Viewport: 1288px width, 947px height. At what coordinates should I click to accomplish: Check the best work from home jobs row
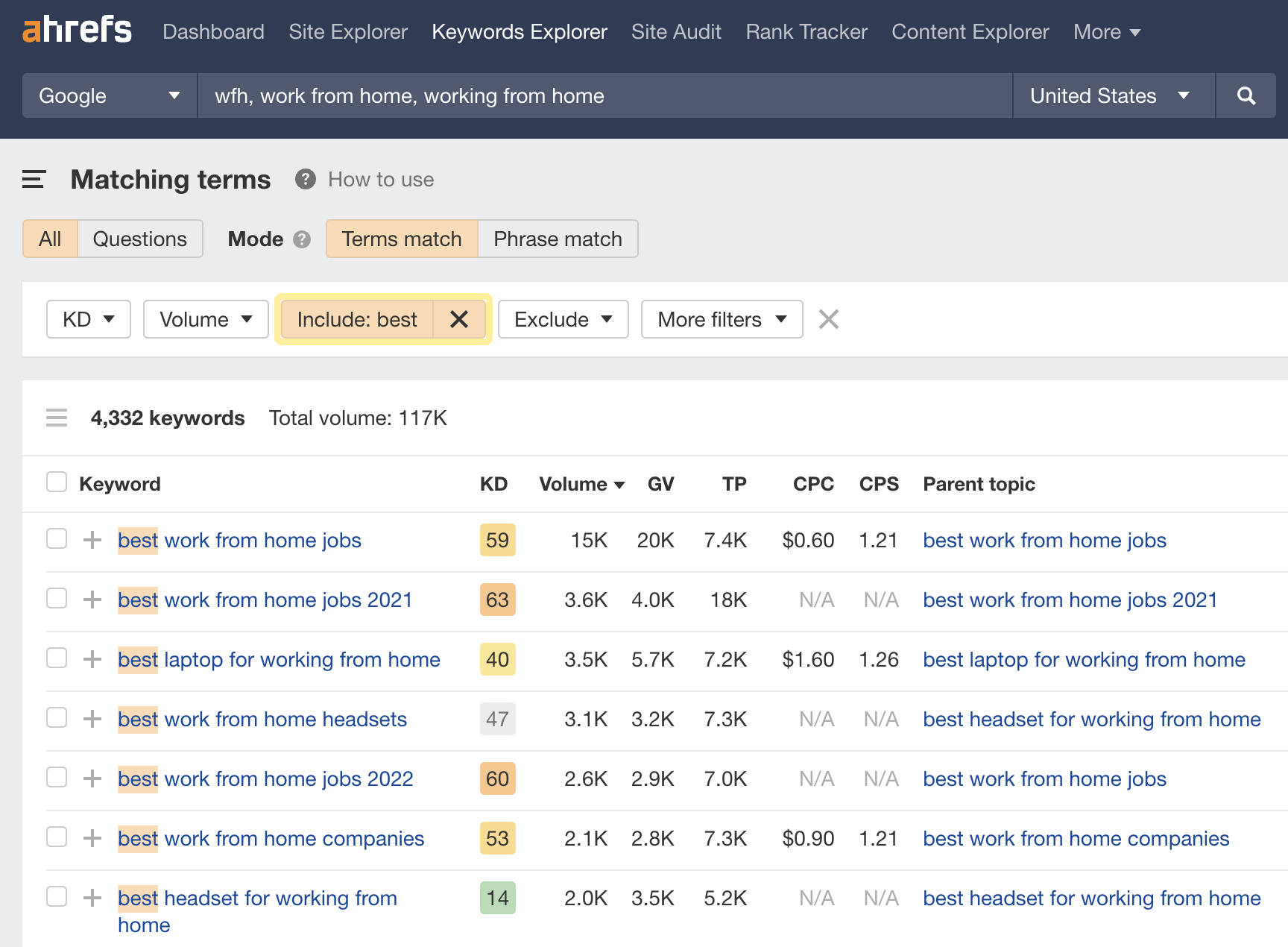tap(56, 539)
